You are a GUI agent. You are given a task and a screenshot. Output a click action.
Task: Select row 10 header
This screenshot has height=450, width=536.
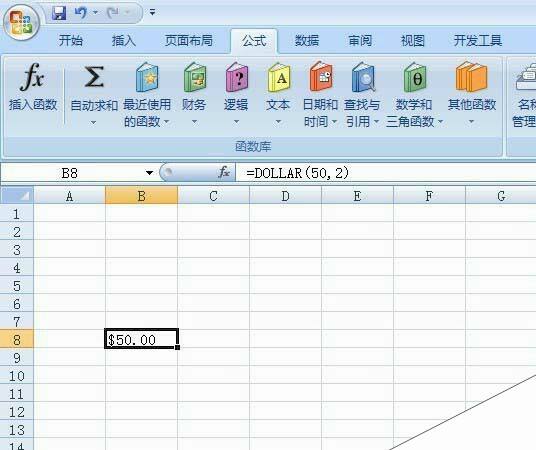click(x=17, y=376)
